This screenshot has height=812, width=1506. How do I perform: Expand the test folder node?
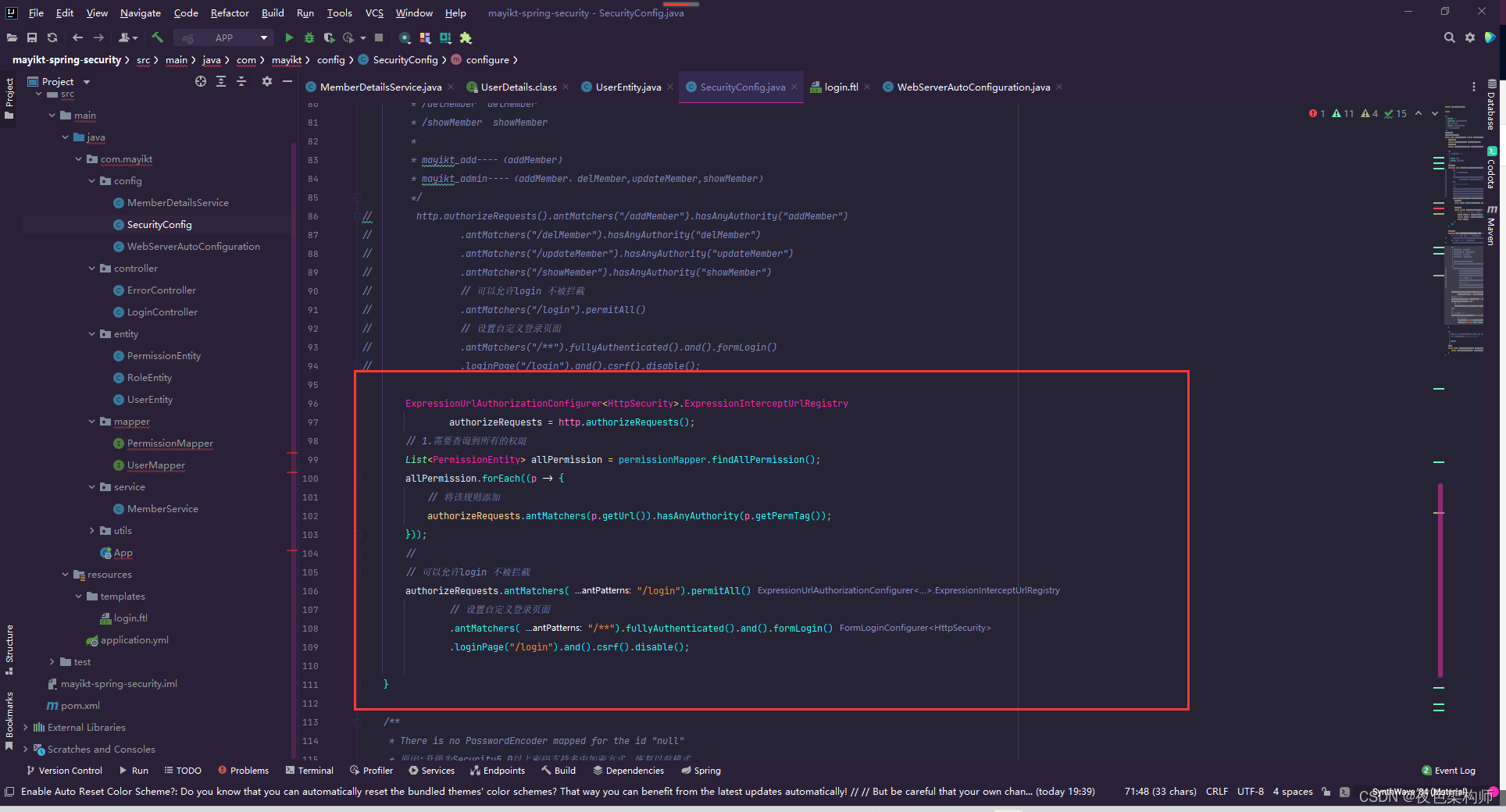coord(52,661)
